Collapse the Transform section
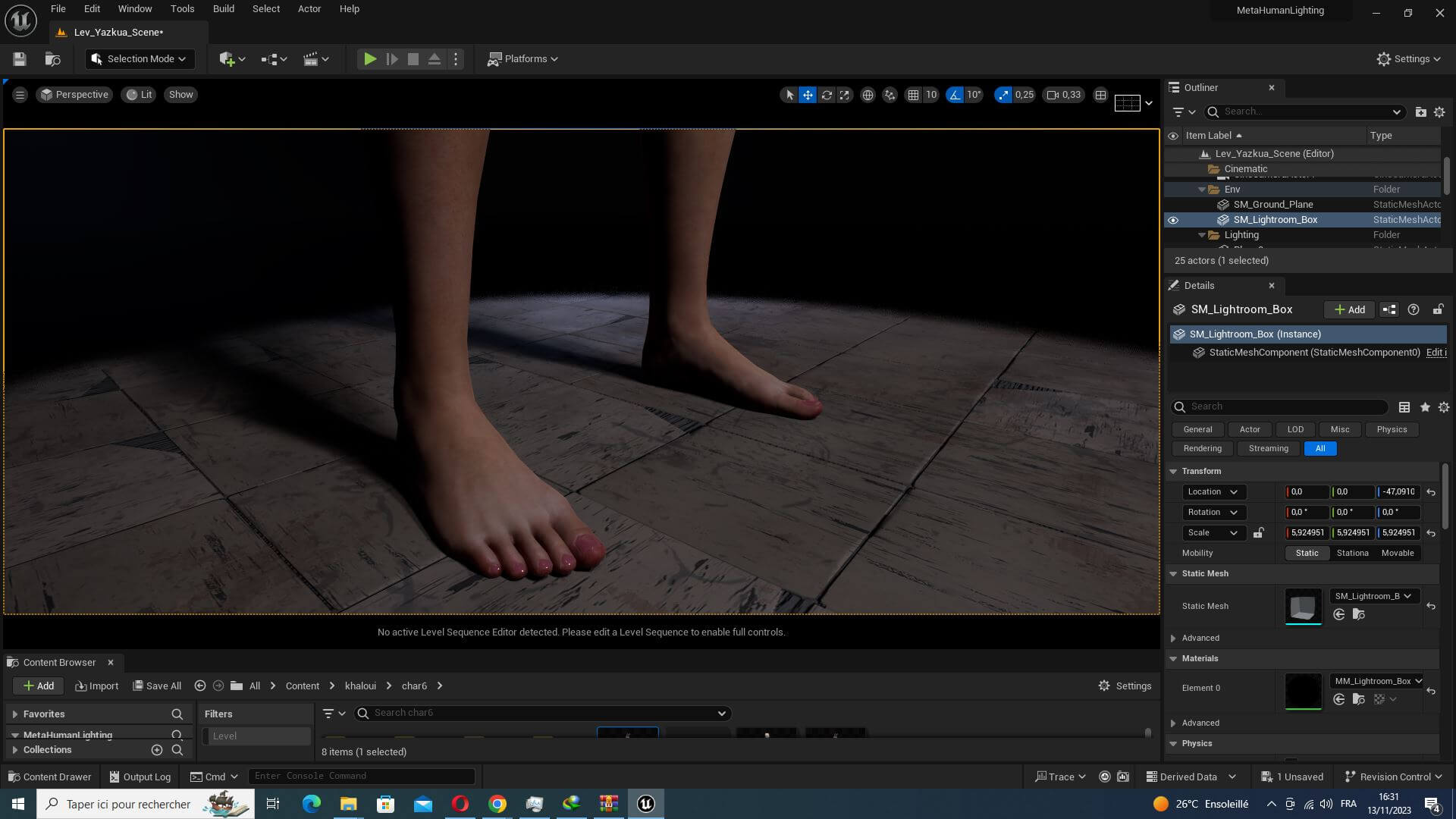 click(1173, 471)
